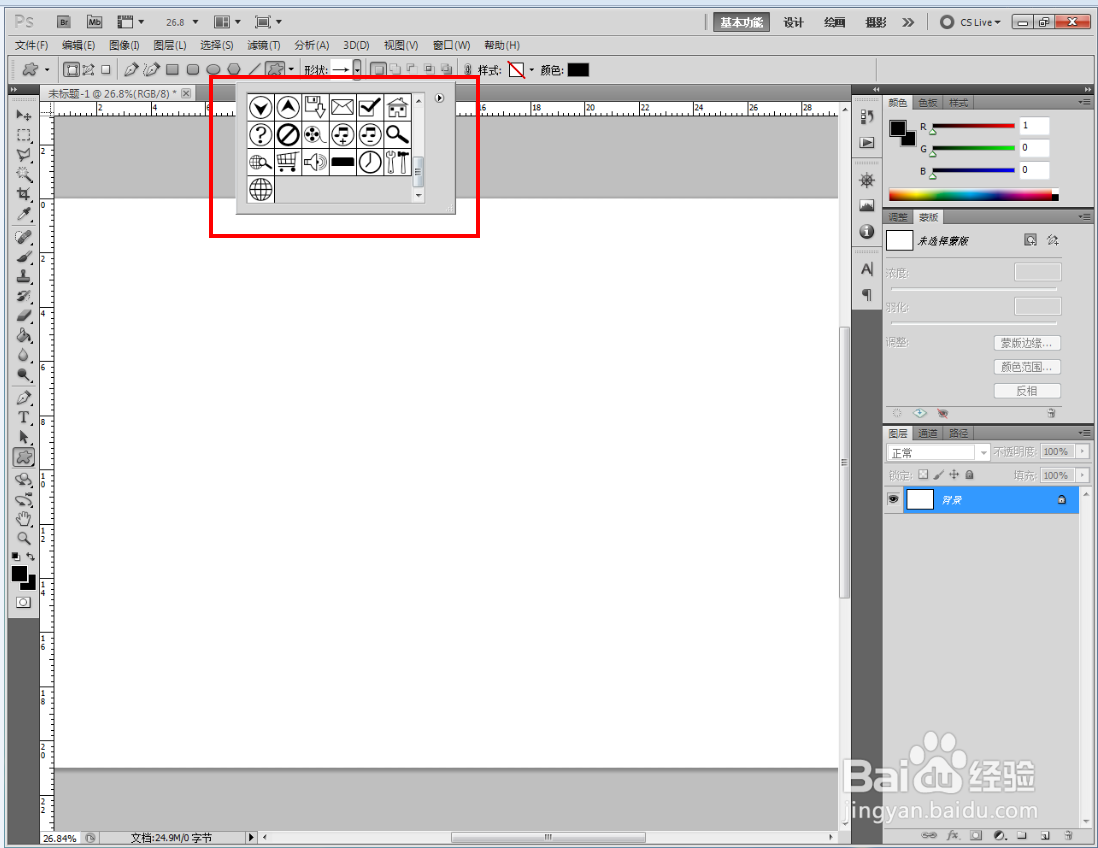
Task: Launch Adobe Bridge from top bar
Action: point(64,22)
